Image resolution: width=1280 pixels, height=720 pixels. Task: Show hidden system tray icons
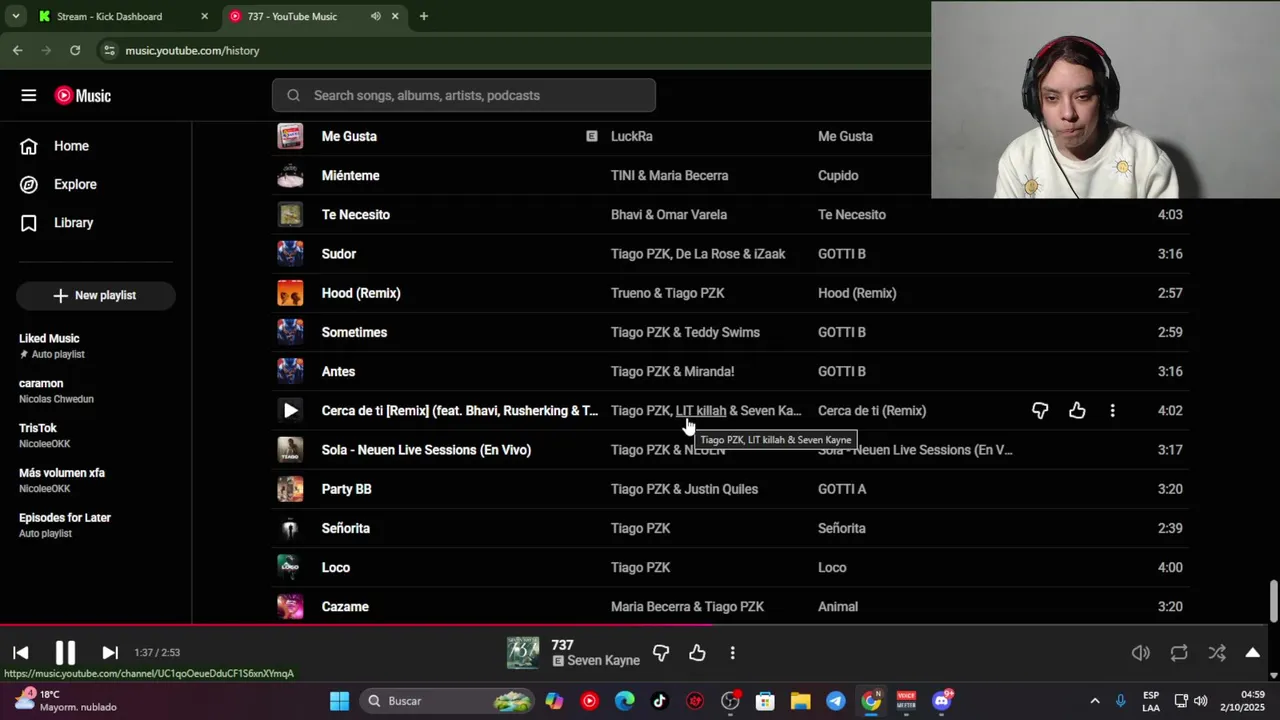click(x=1094, y=700)
